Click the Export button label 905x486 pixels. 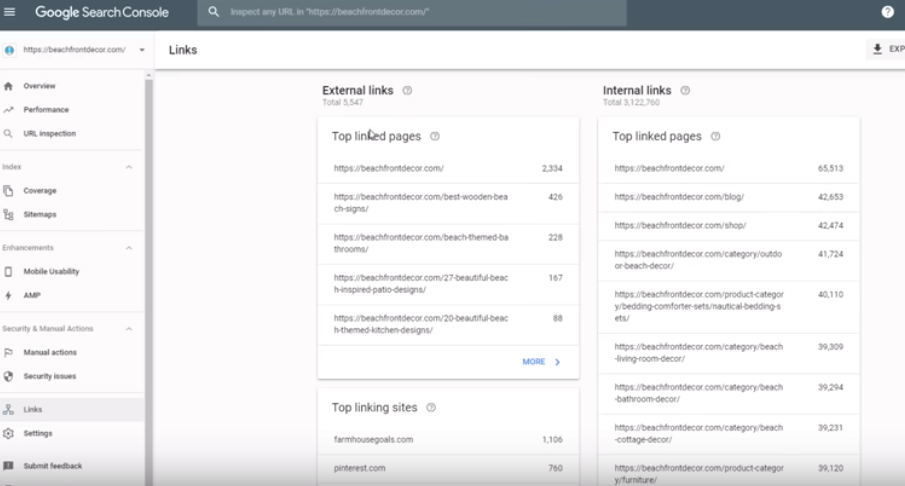896,49
